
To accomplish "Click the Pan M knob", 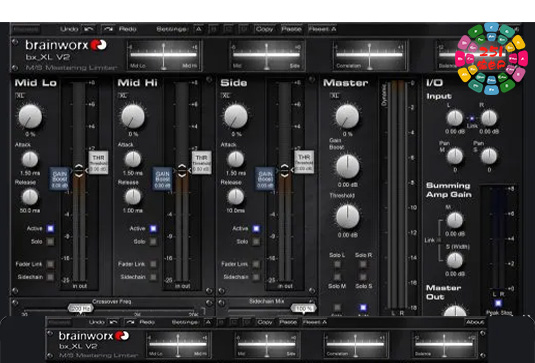I will [x=455, y=157].
